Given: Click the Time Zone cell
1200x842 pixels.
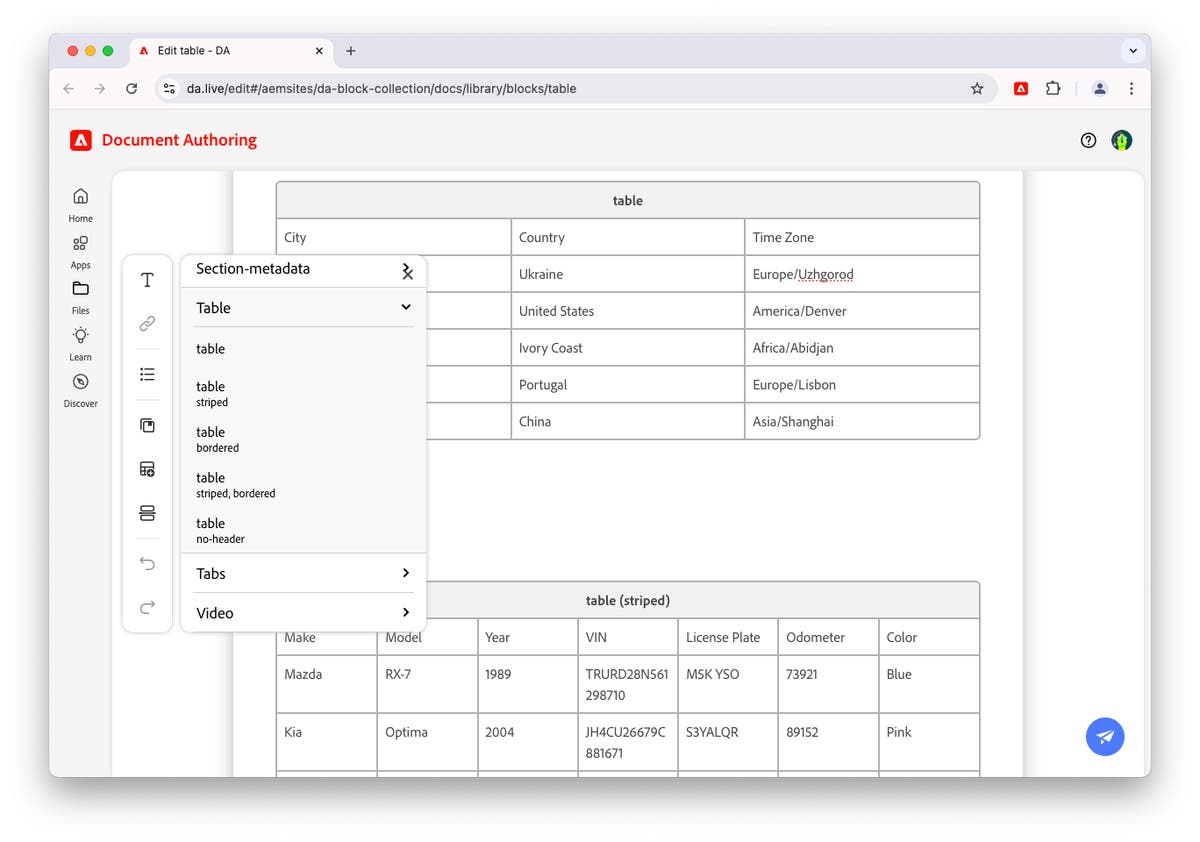Looking at the screenshot, I should [862, 237].
